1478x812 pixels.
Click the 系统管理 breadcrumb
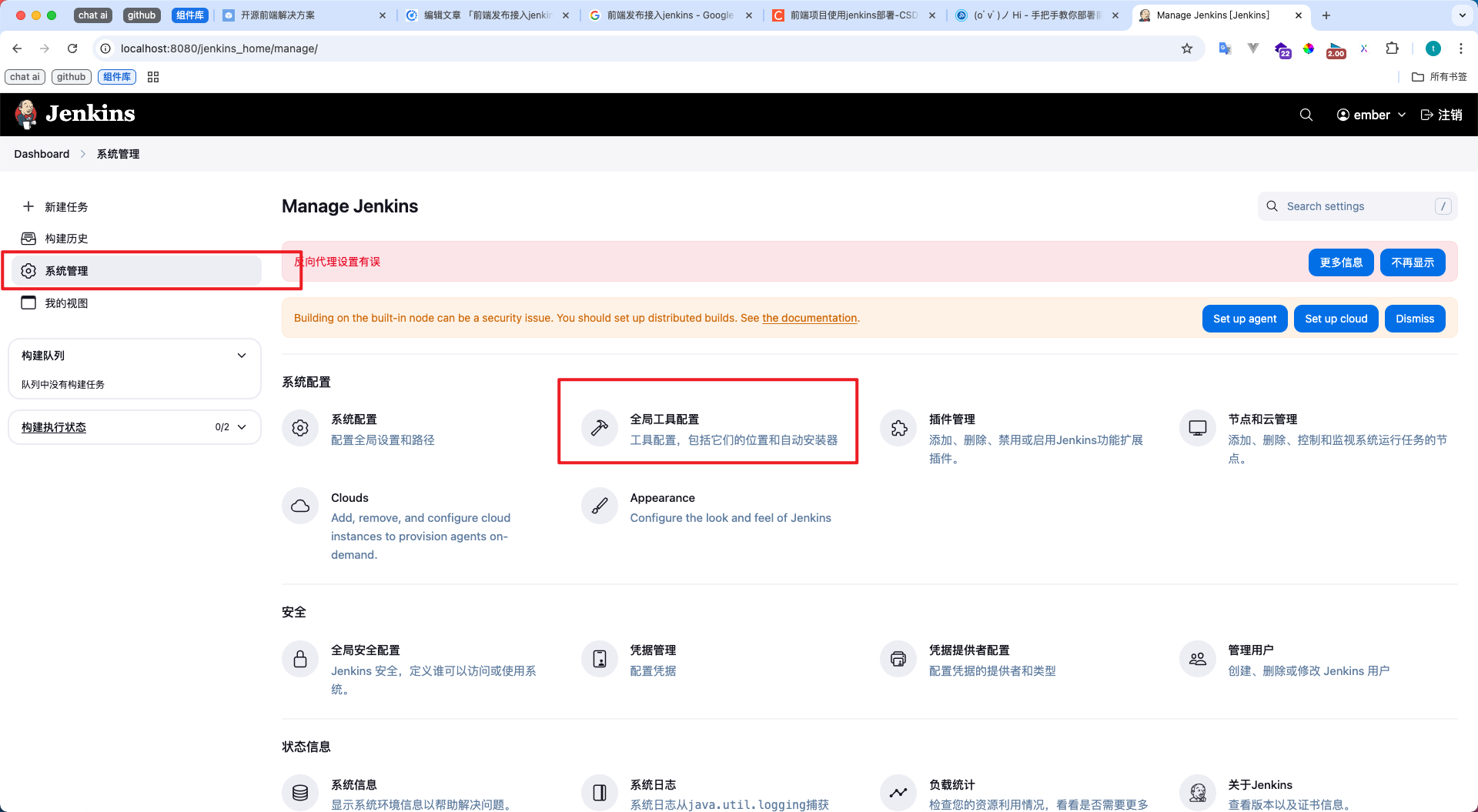click(118, 154)
